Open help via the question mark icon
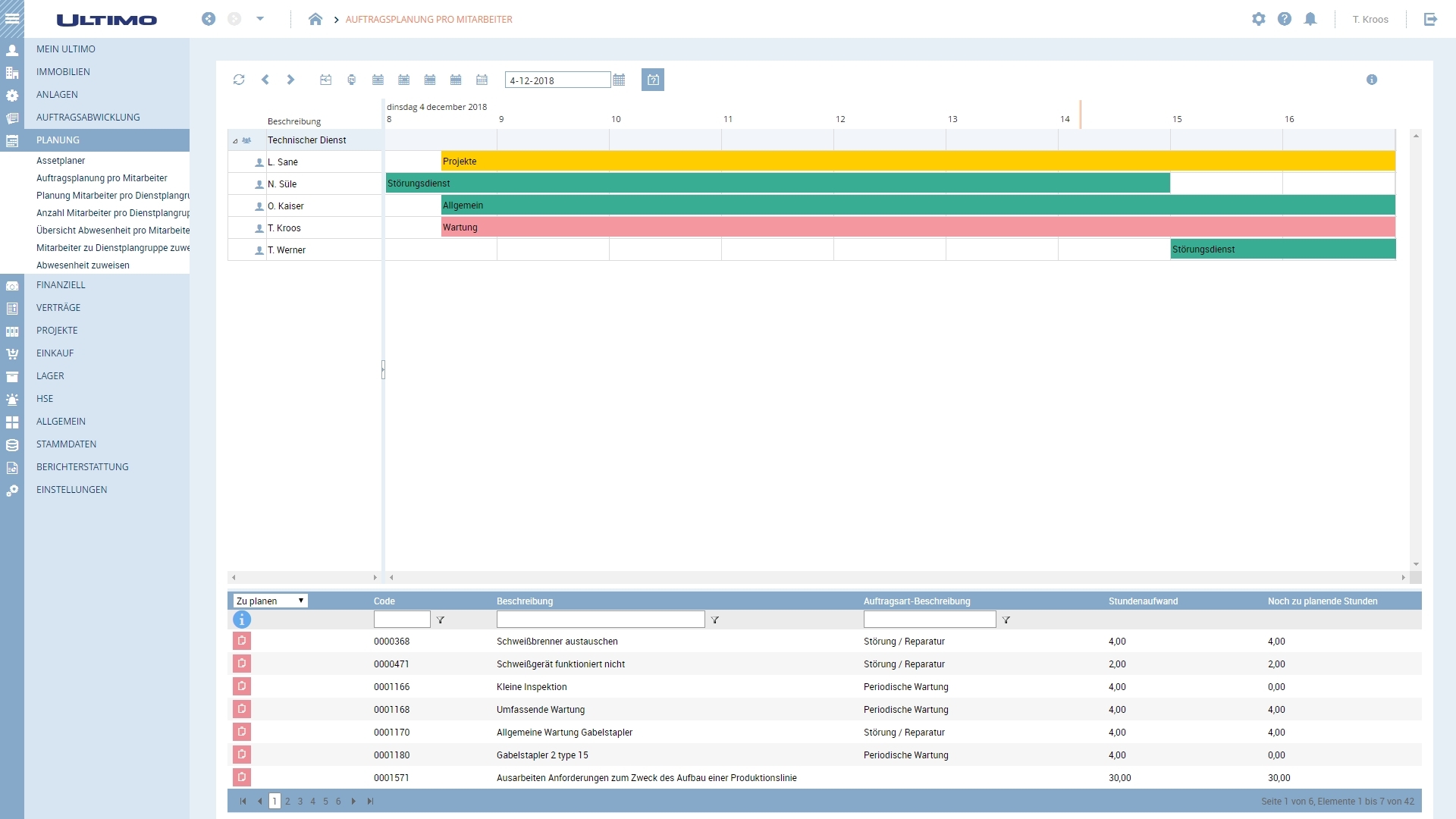Viewport: 1456px width, 819px height. (x=1285, y=19)
